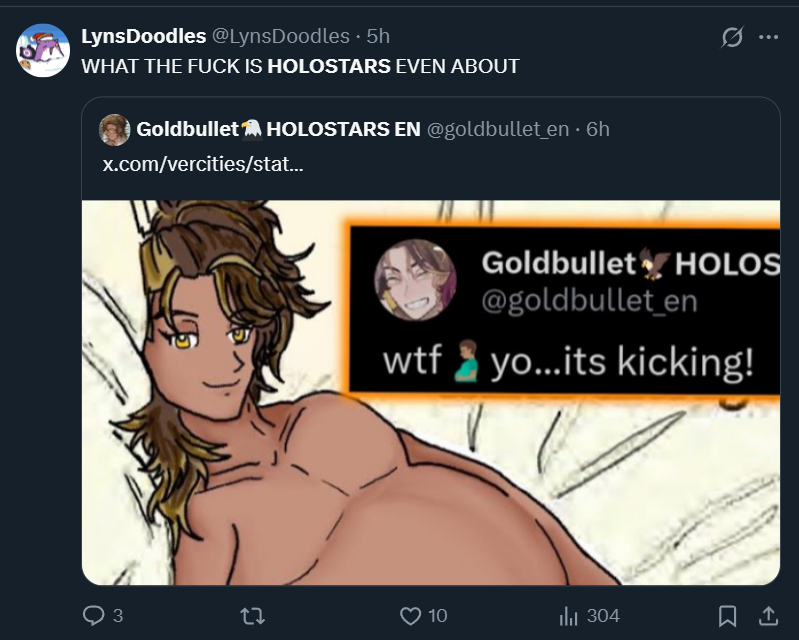
Task: Open the quoted post artwork image
Action: pyautogui.click(x=431, y=392)
